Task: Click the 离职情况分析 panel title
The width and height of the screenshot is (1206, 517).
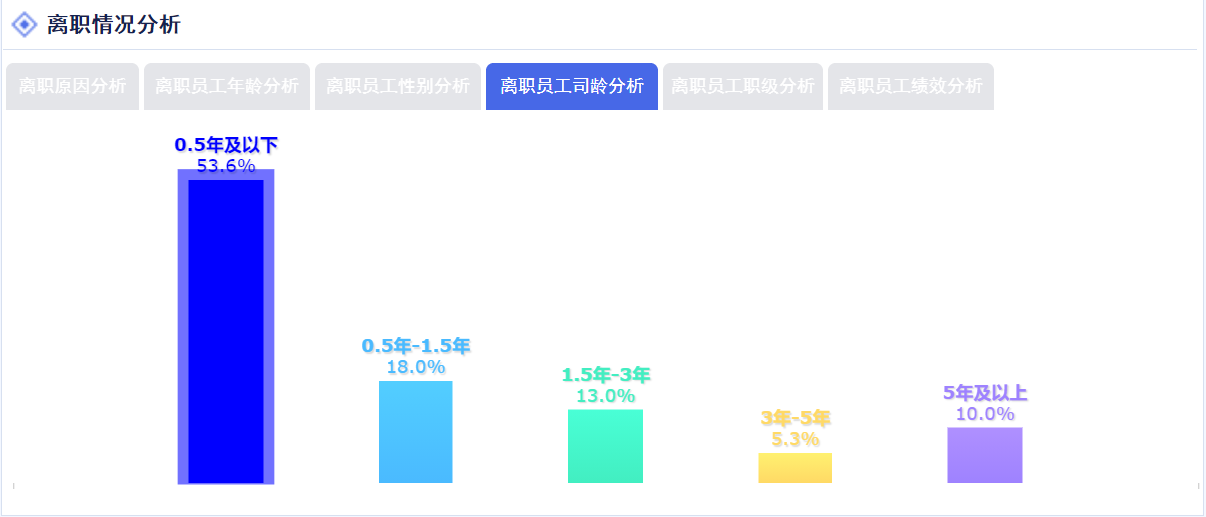Action: point(113,25)
